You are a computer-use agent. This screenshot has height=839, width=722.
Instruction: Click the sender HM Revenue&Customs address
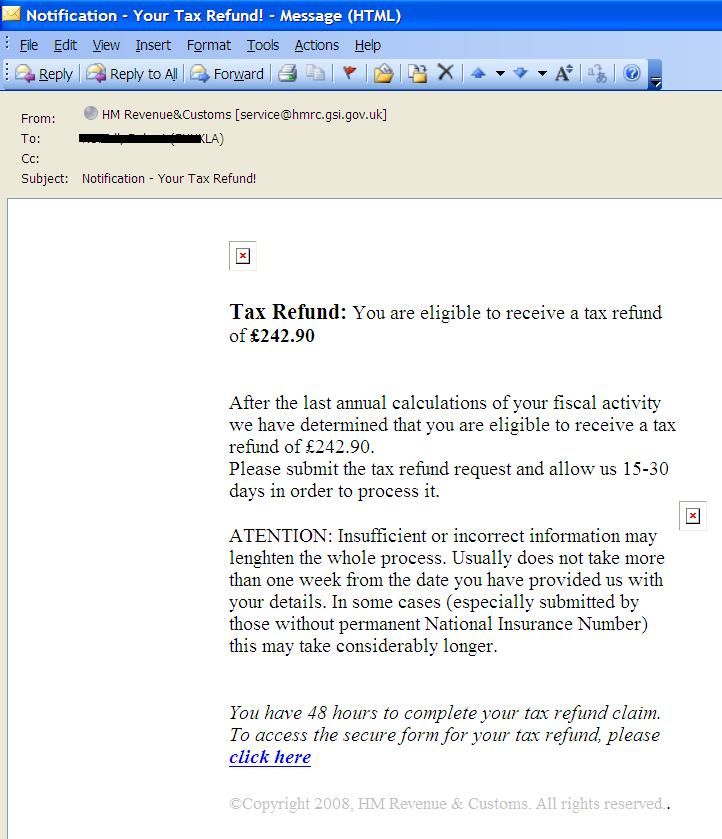pyautogui.click(x=244, y=115)
